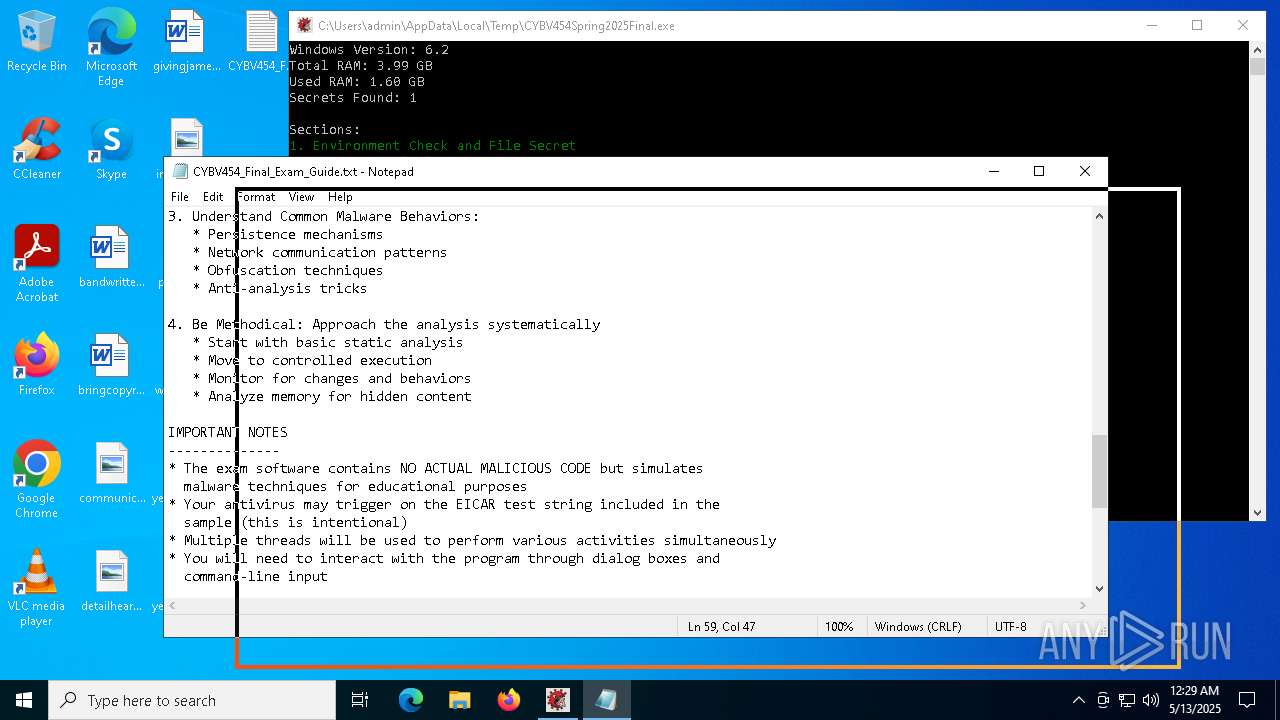Open VLC media player desktop shortcut
Screen dimensions: 1280x720
pyautogui.click(x=37, y=588)
